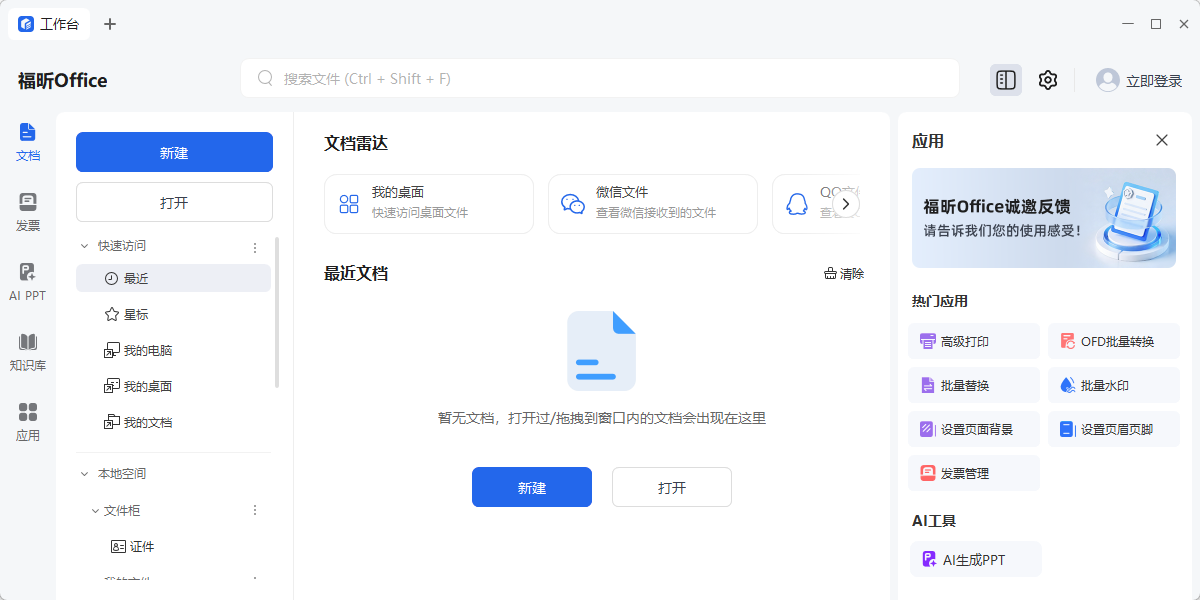Click the left panel scrollbar
This screenshot has height=600, width=1200.
pos(277,312)
